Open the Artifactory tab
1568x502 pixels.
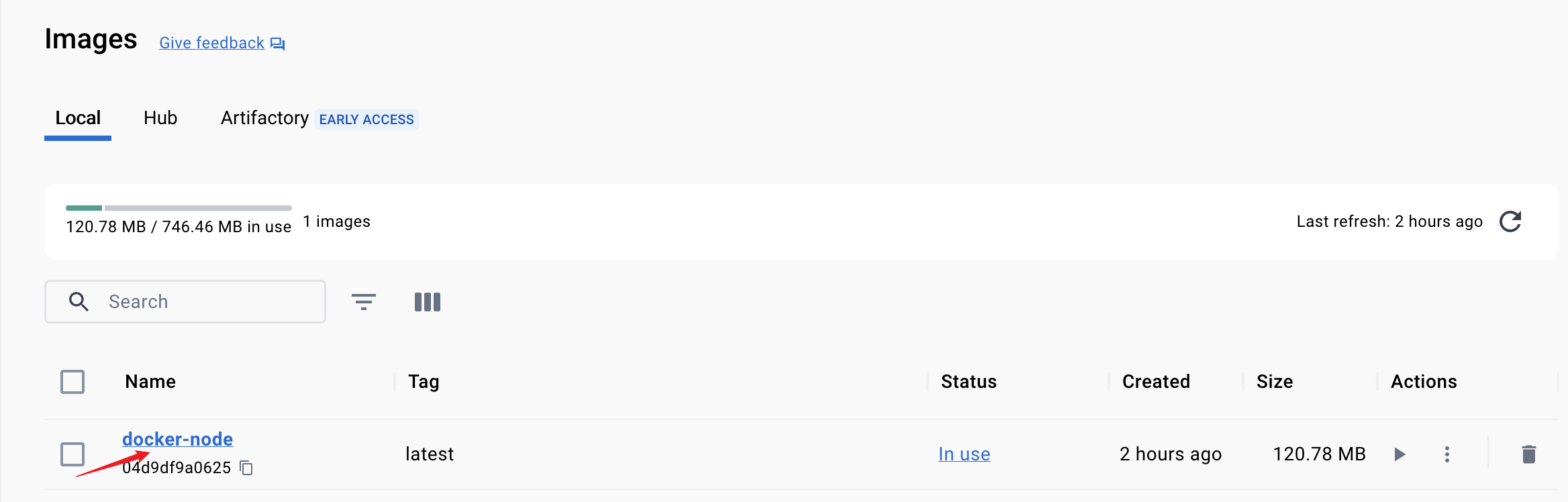[265, 118]
